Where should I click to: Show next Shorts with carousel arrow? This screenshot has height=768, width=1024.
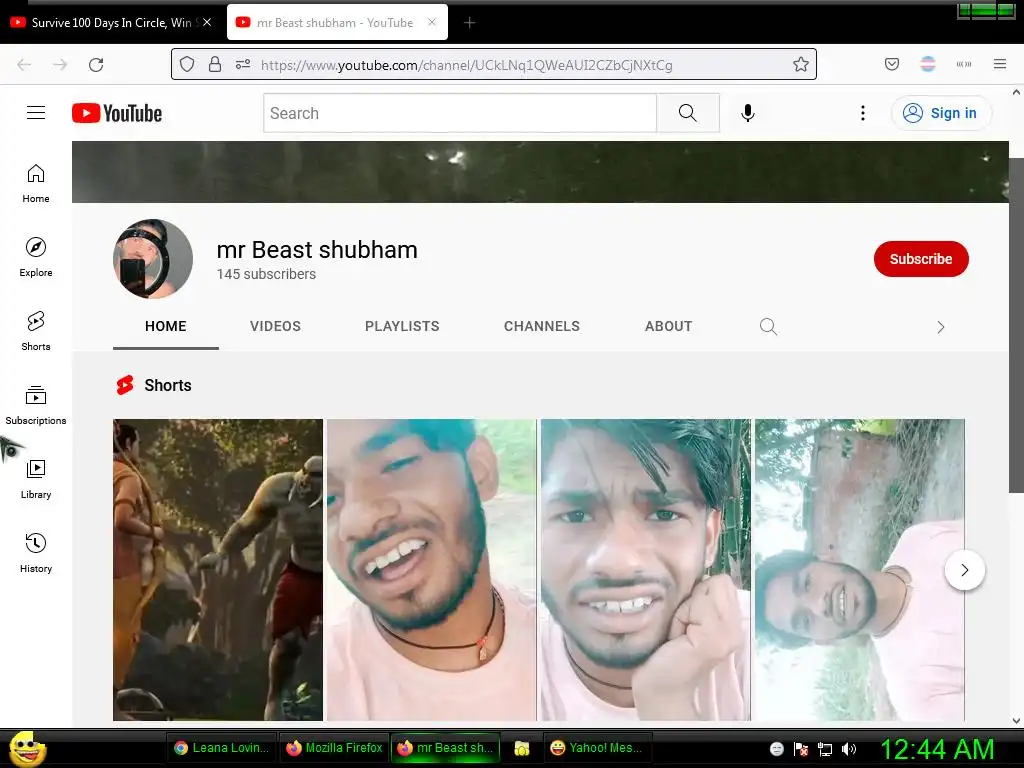(x=965, y=570)
